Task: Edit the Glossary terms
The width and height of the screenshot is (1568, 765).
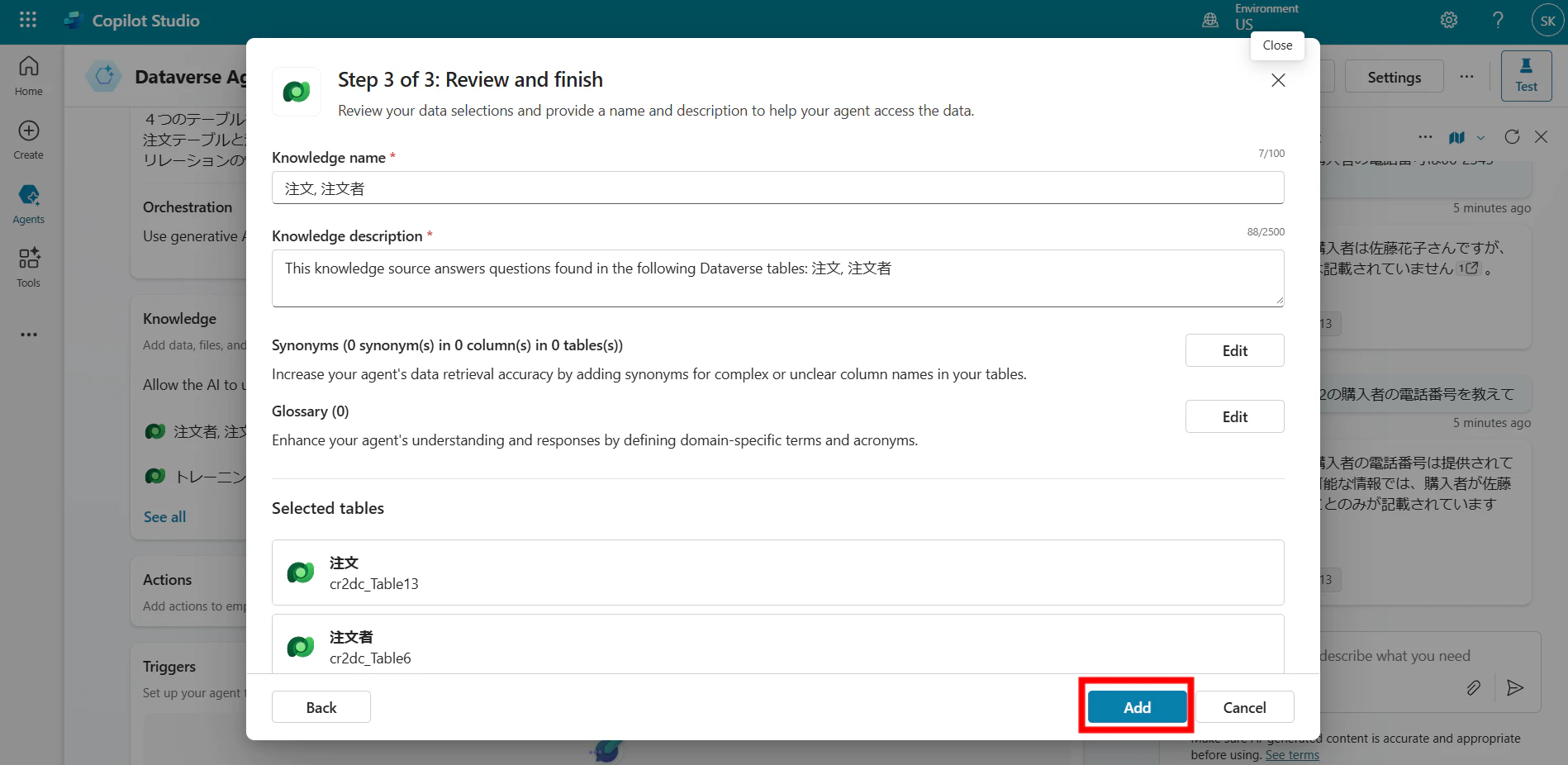Action: point(1234,416)
